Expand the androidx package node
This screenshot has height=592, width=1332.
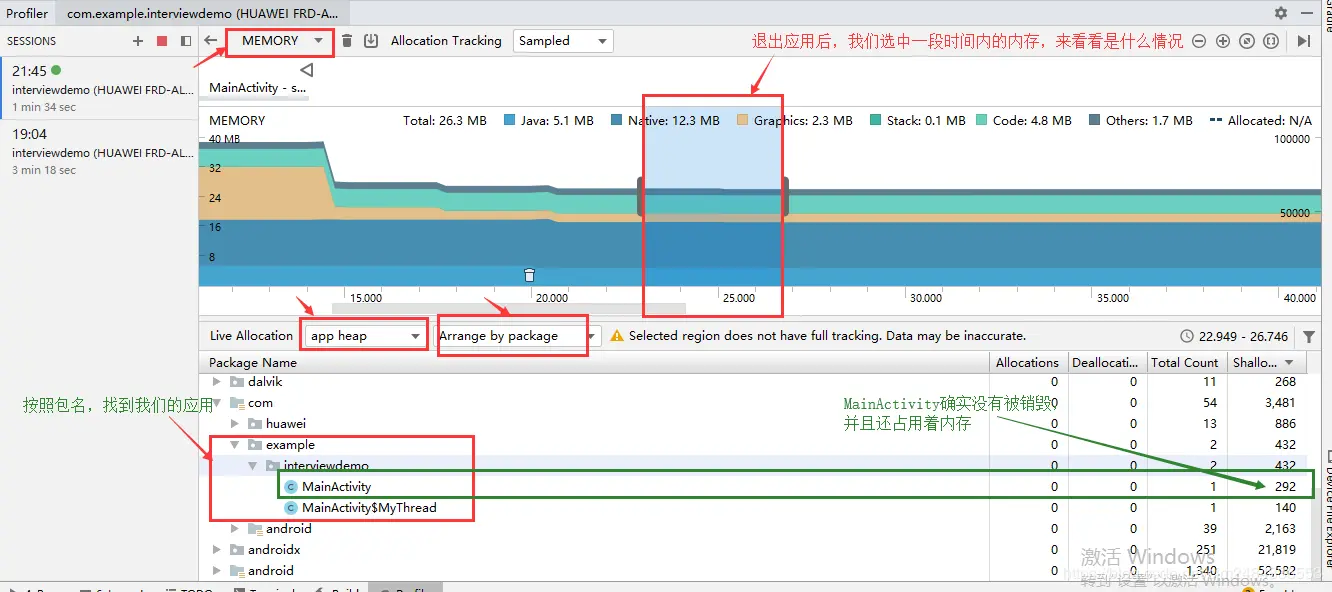tap(217, 550)
